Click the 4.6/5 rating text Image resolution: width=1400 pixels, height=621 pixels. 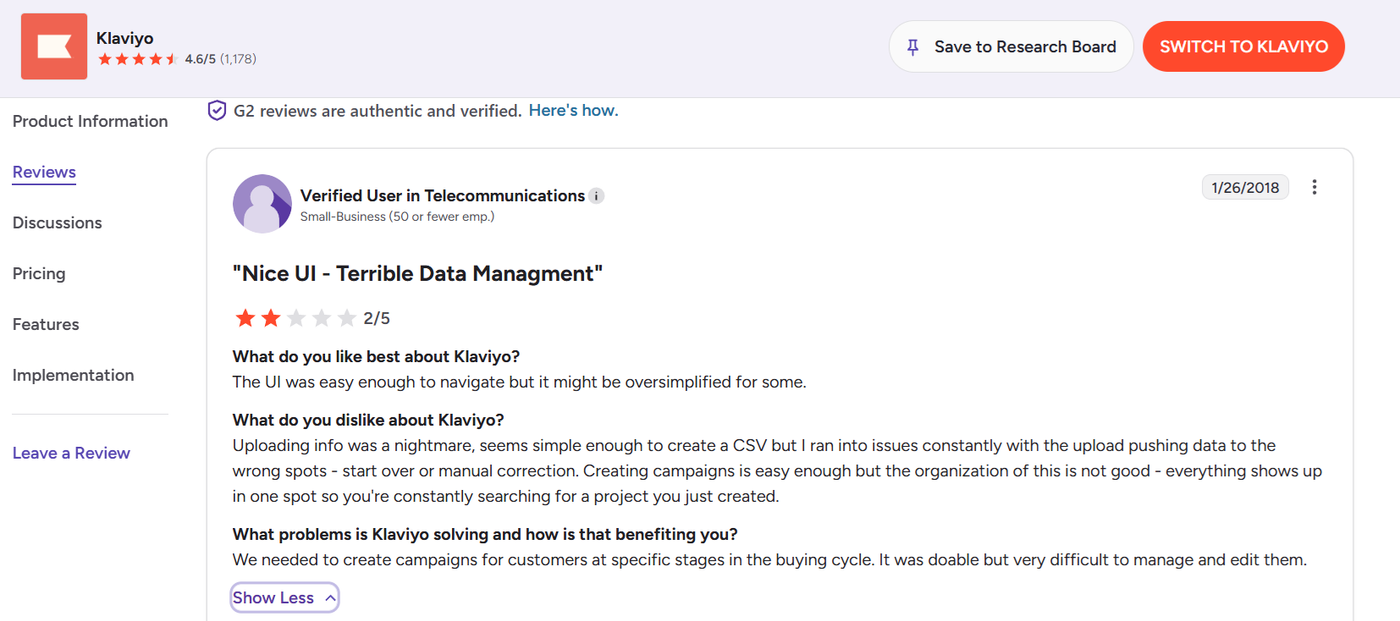point(200,59)
